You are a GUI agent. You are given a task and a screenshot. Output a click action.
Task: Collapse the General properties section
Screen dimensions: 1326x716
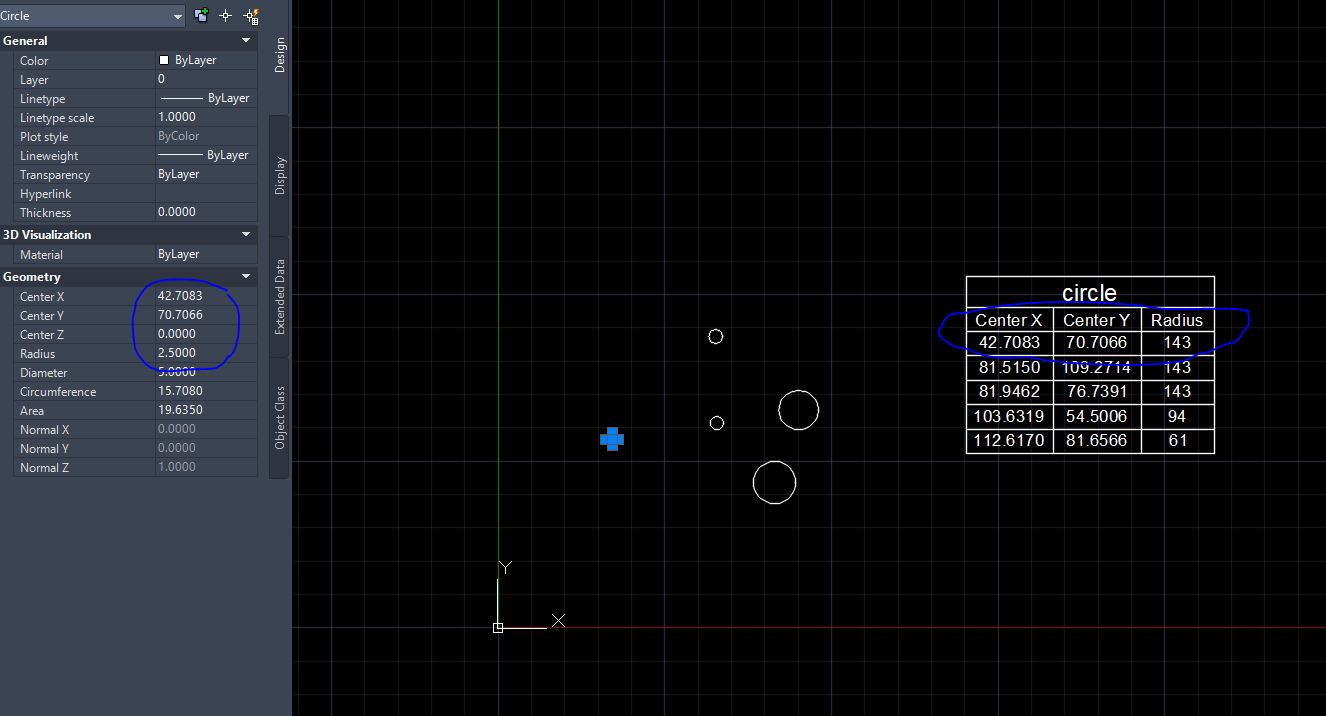point(246,41)
